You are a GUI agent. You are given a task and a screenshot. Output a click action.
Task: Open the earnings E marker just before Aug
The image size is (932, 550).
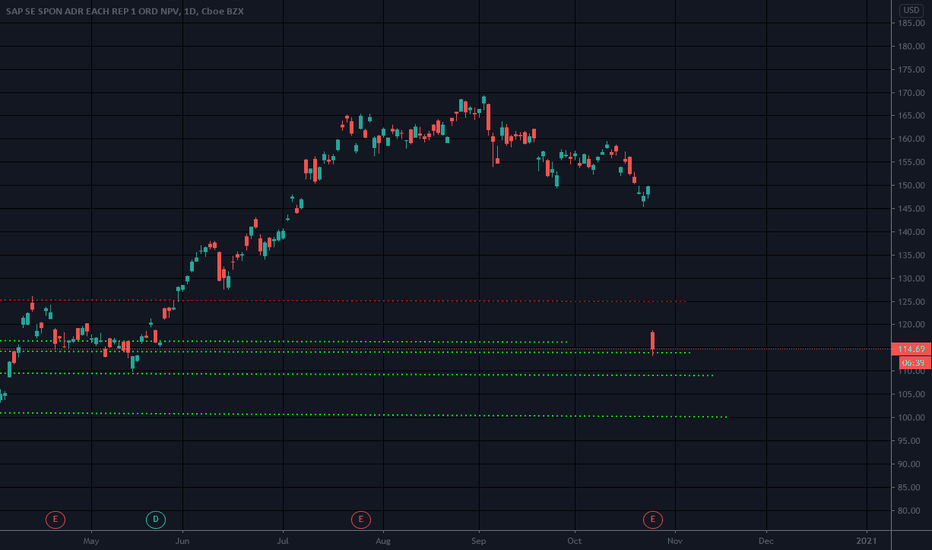coord(361,519)
